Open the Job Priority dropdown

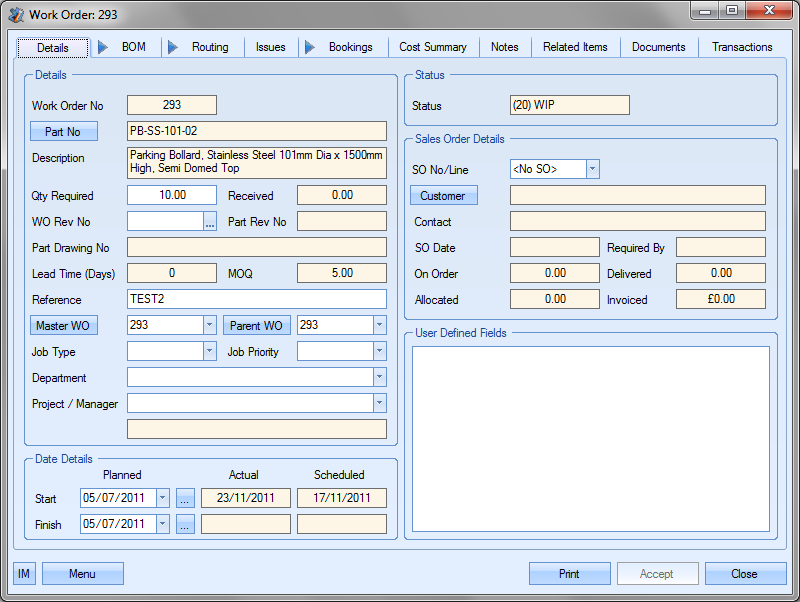379,352
